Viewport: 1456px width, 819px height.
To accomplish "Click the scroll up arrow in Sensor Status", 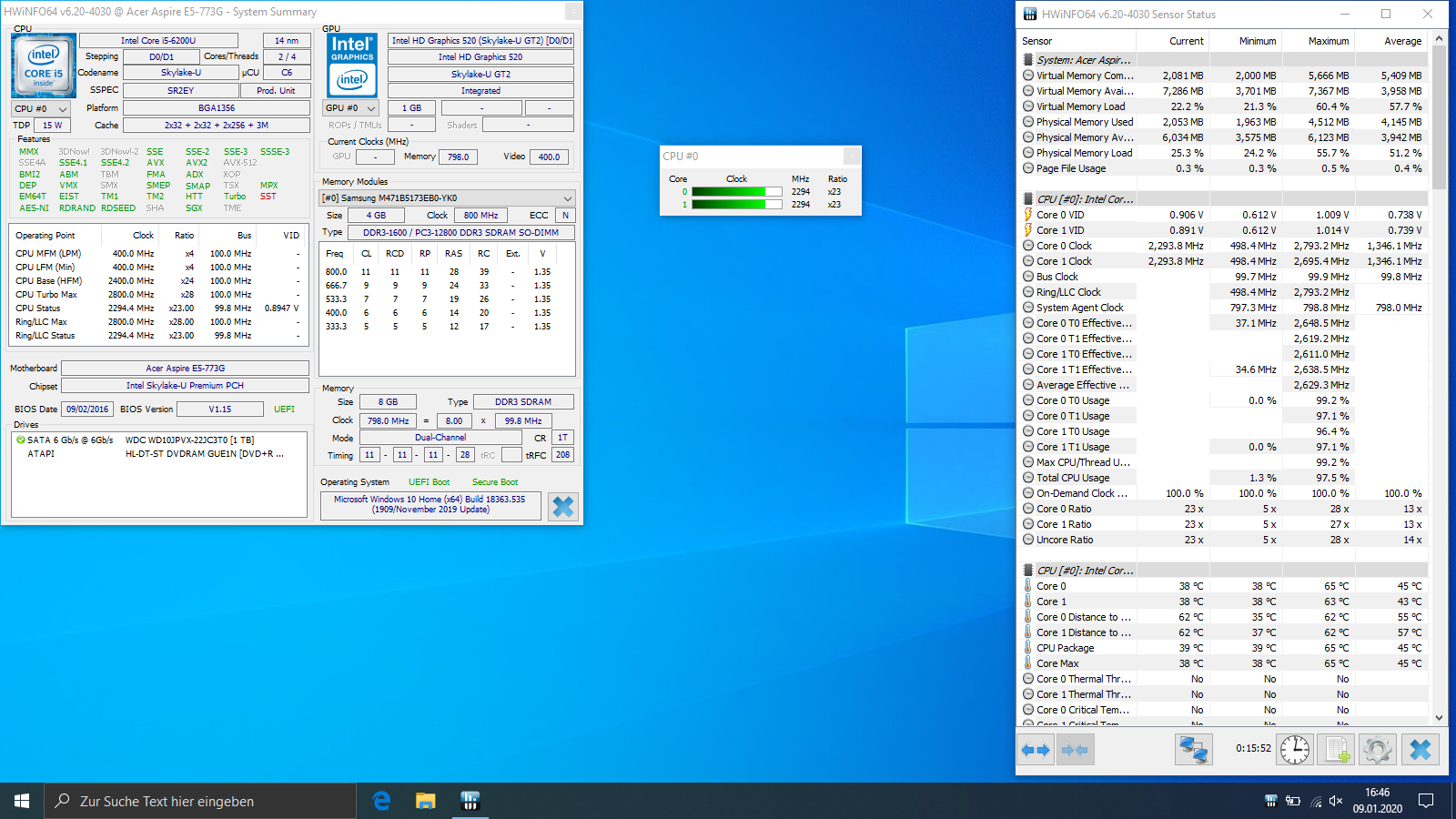I will click(x=1440, y=39).
